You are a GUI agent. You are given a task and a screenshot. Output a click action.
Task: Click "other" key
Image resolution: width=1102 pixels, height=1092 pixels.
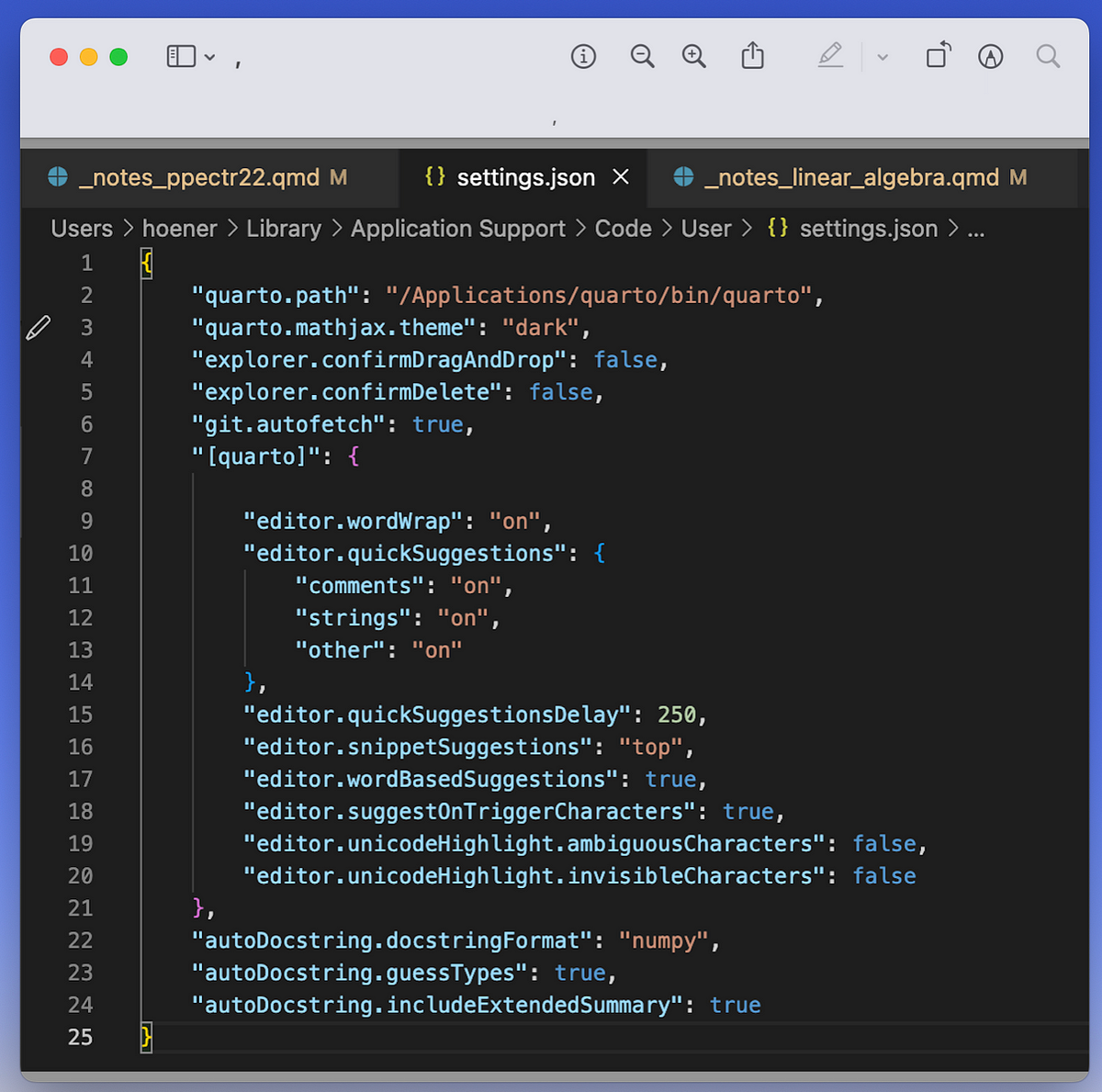(x=341, y=650)
